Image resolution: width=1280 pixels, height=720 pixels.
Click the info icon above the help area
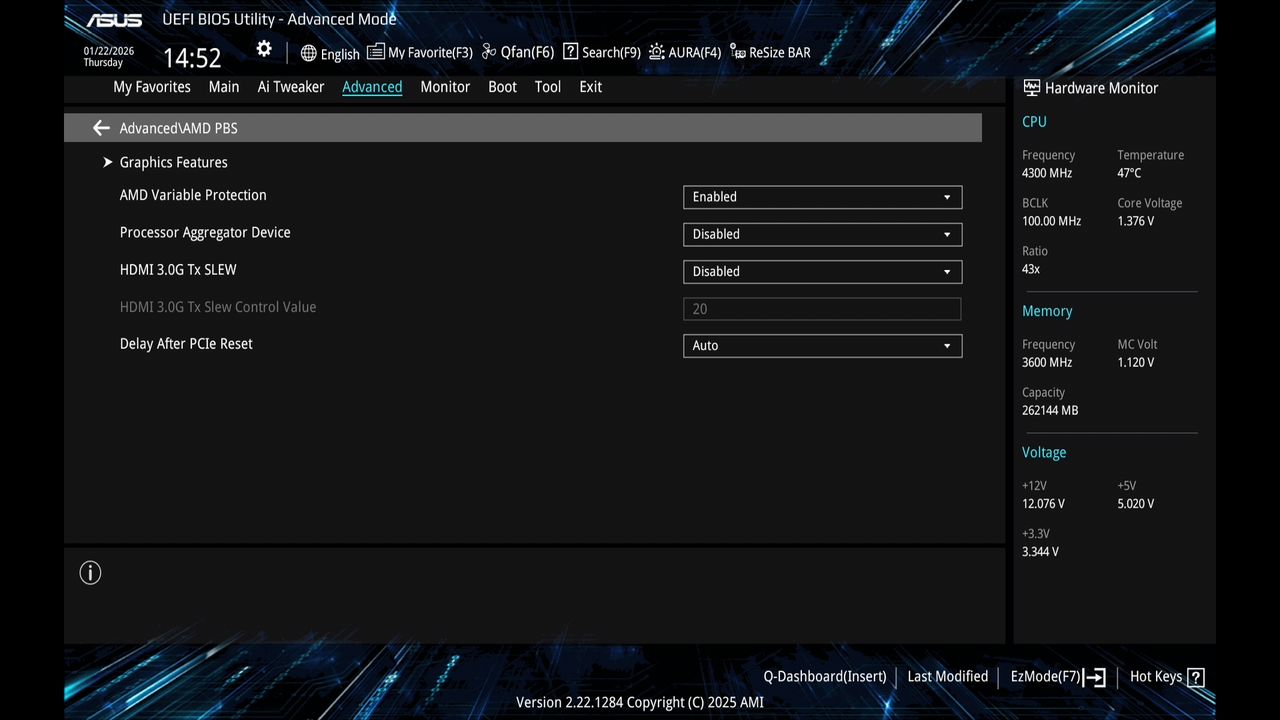coord(90,572)
